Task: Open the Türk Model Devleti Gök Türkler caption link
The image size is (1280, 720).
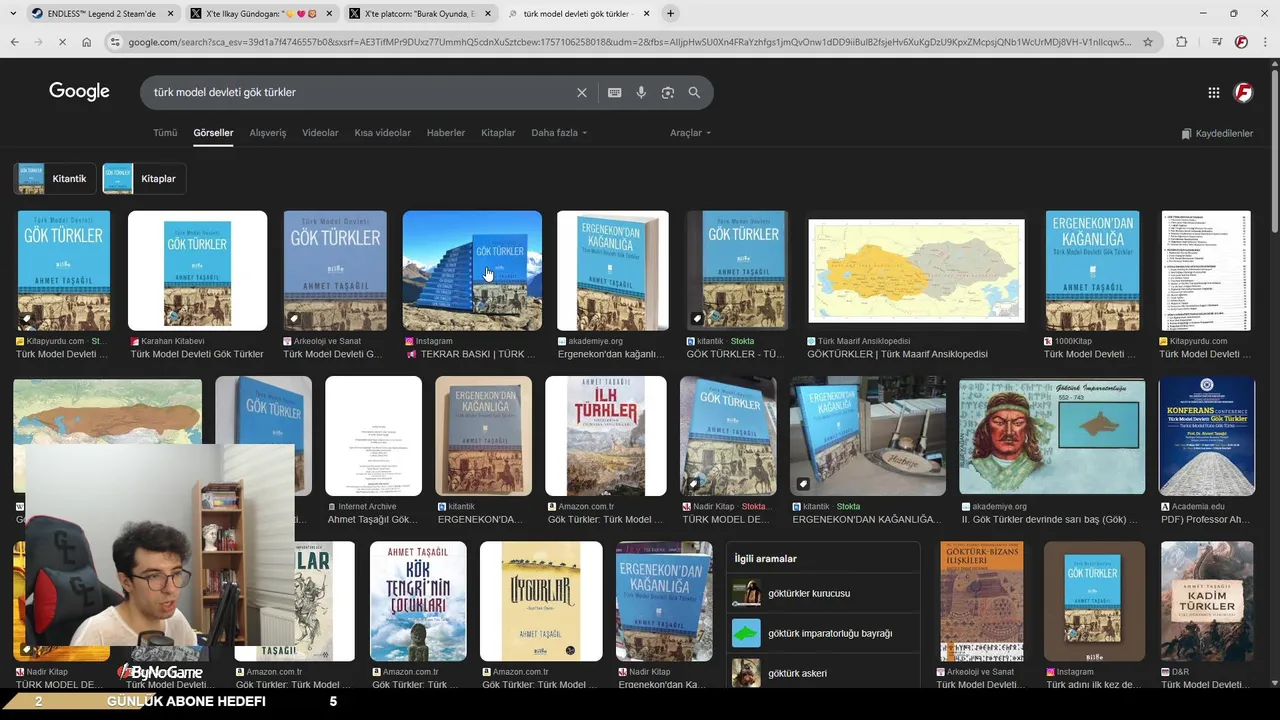Action: coord(197,354)
